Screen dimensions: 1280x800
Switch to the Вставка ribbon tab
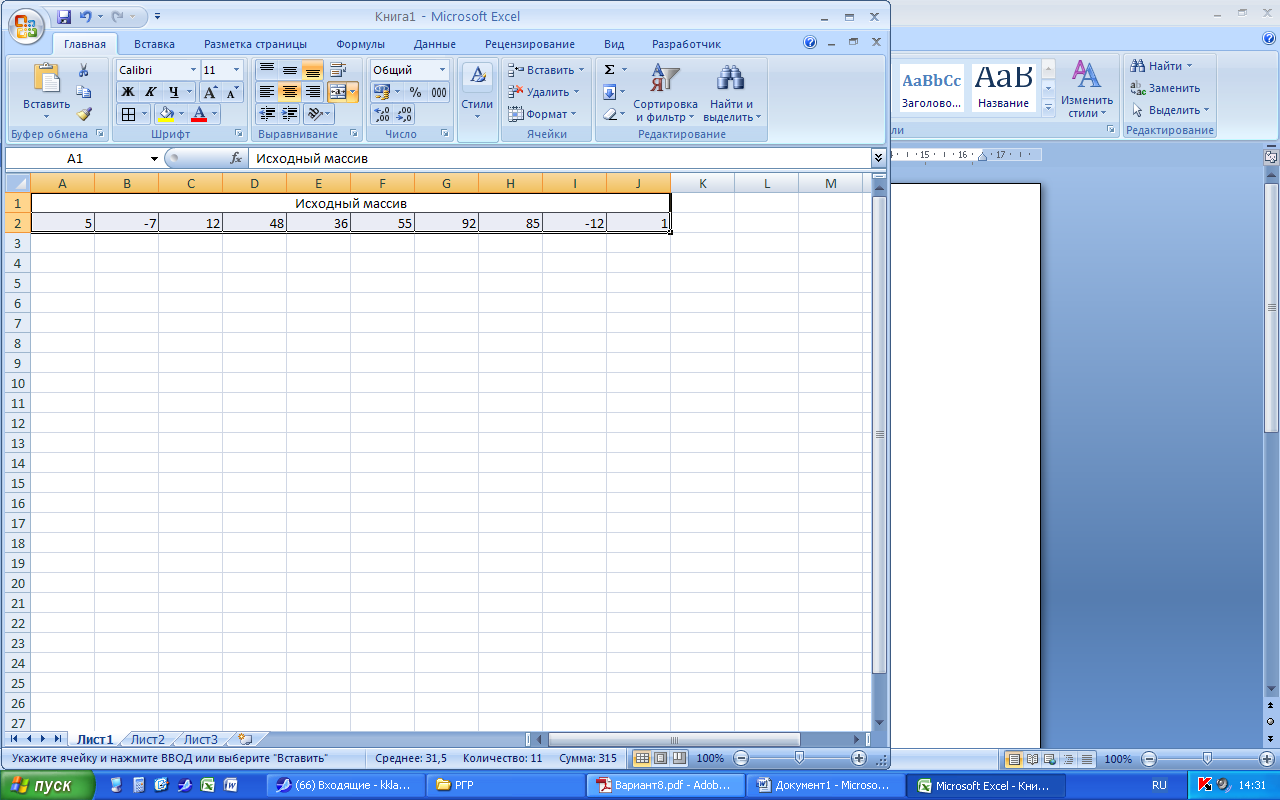[154, 44]
